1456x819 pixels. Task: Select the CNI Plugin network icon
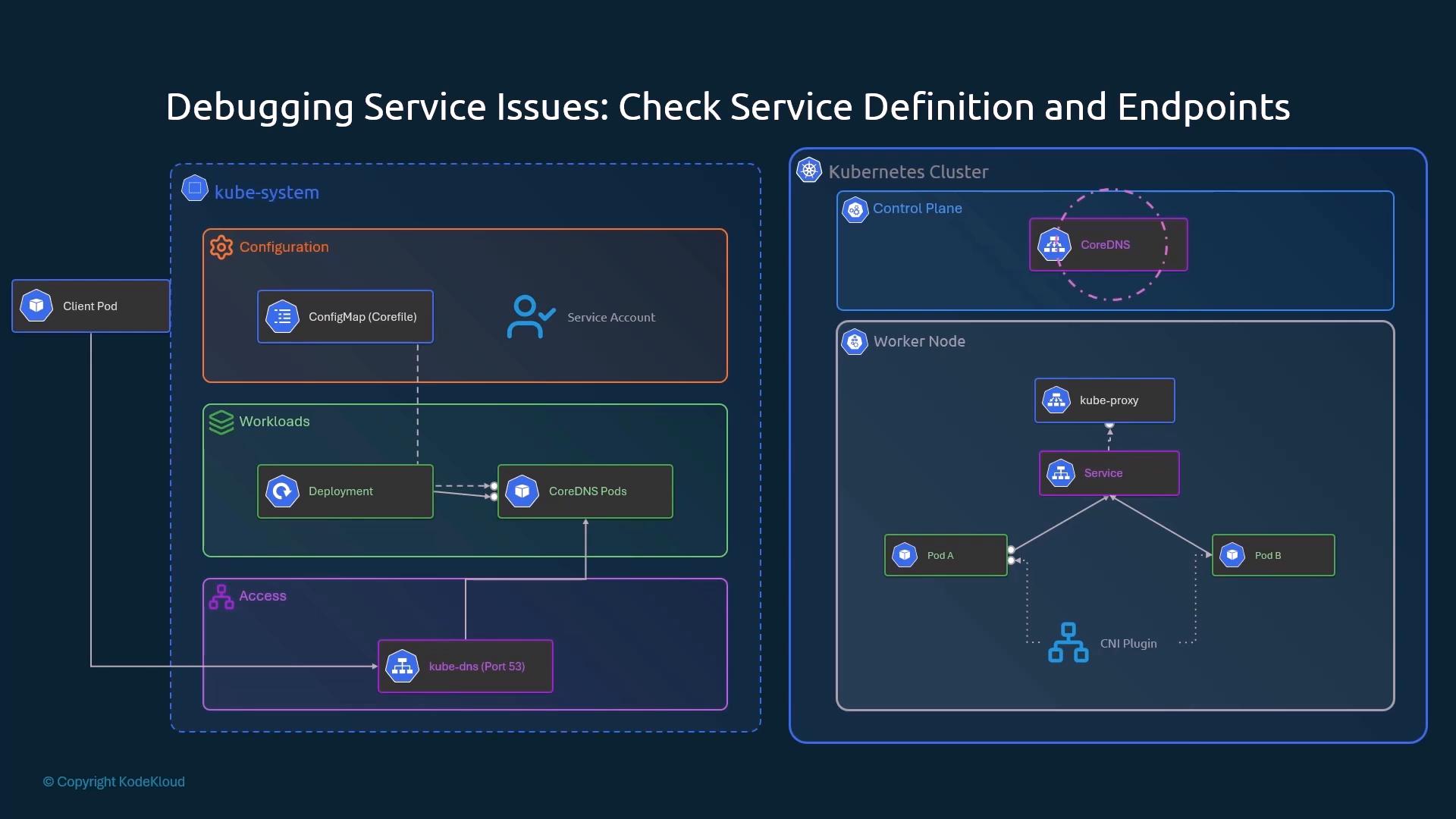pyautogui.click(x=1068, y=642)
